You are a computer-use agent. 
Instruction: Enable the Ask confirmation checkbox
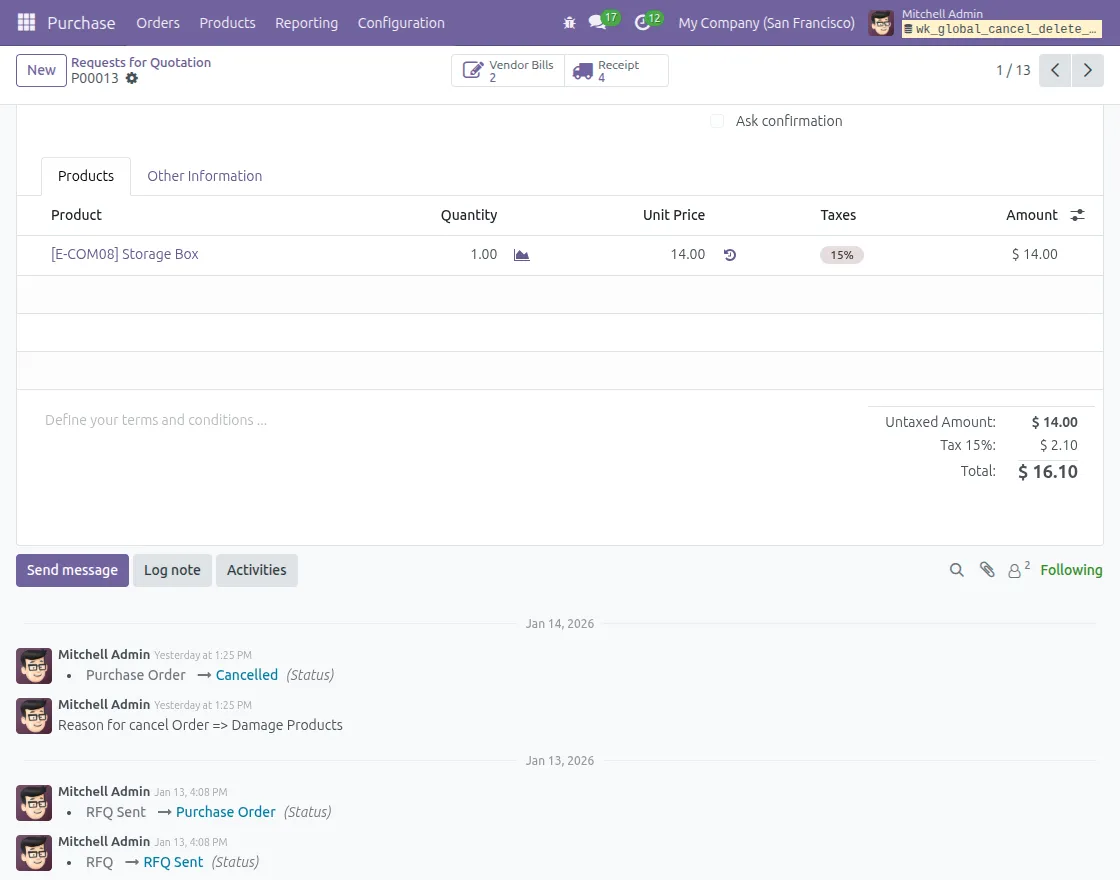[717, 121]
